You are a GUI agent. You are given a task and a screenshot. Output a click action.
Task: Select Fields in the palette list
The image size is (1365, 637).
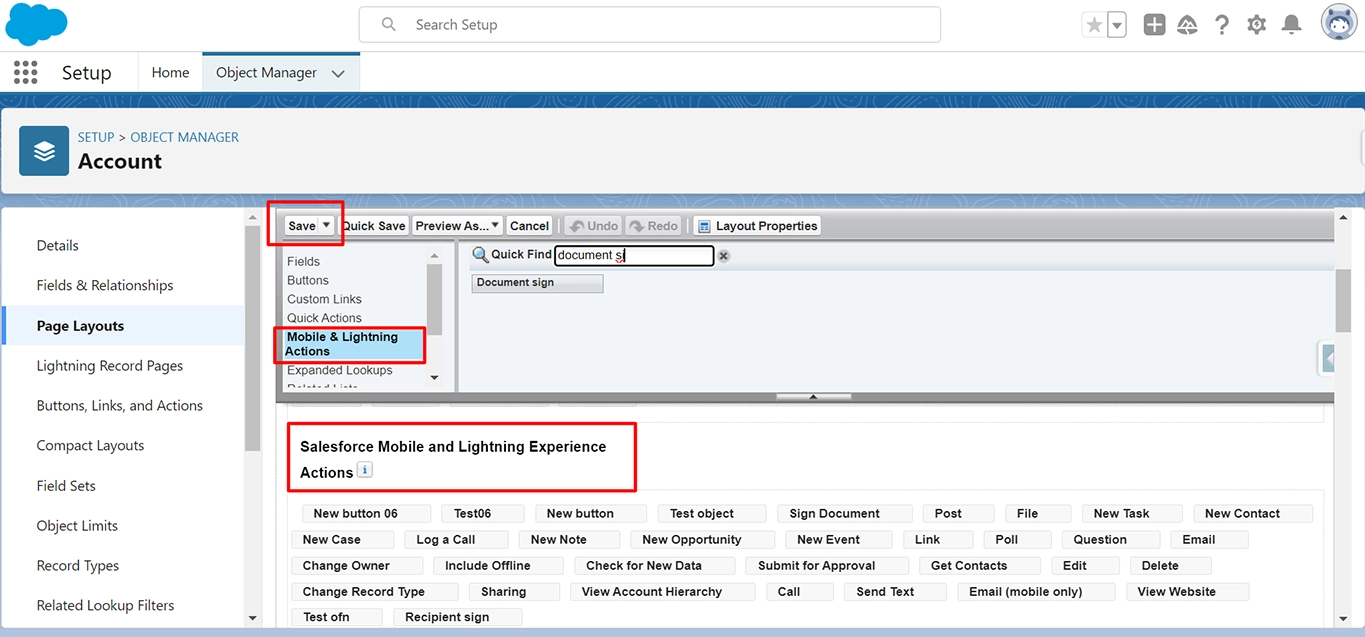[304, 261]
